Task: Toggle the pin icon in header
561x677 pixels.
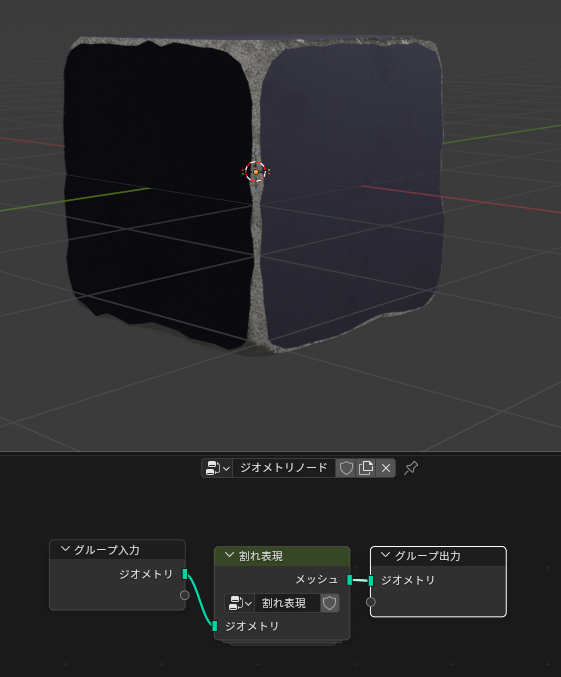Action: (411, 468)
